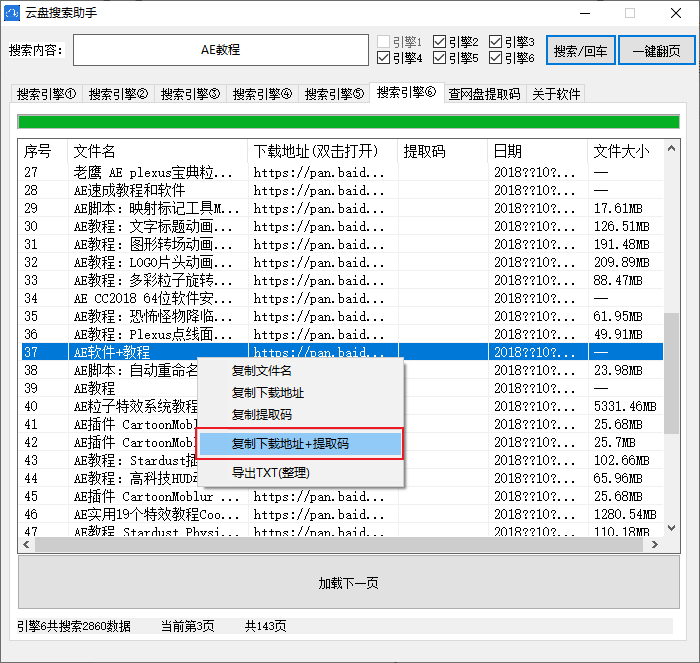Uncheck the 引擎3 checkbox

[x=495, y=42]
